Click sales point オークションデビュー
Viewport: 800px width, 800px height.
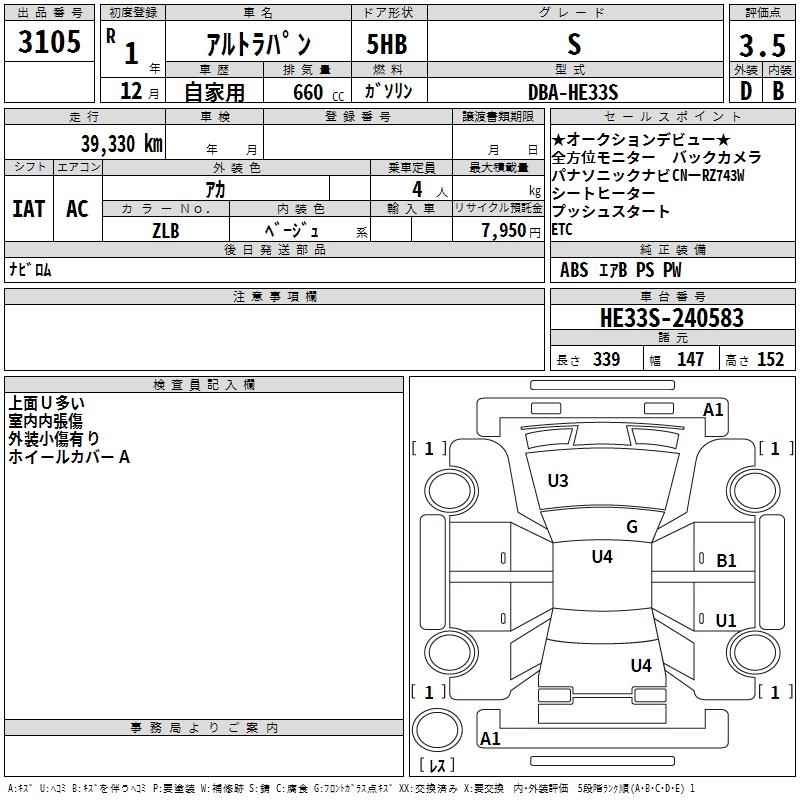[641, 139]
